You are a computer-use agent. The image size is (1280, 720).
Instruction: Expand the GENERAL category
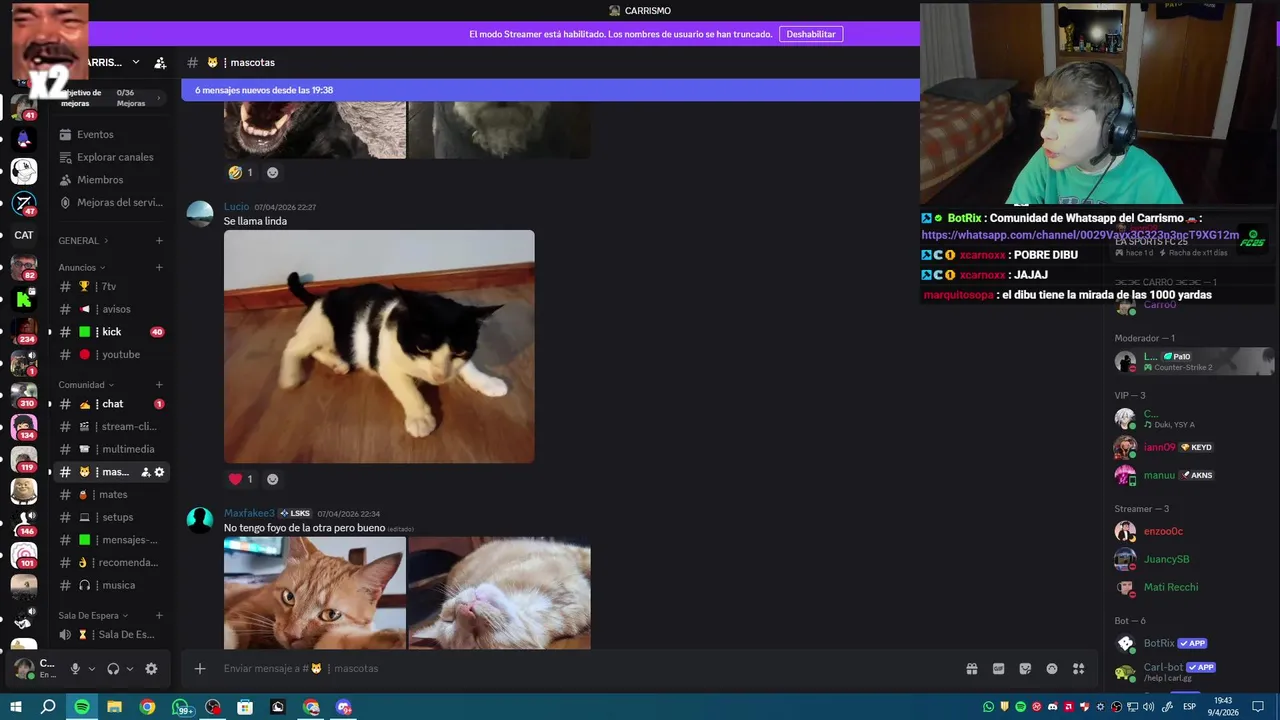click(83, 241)
